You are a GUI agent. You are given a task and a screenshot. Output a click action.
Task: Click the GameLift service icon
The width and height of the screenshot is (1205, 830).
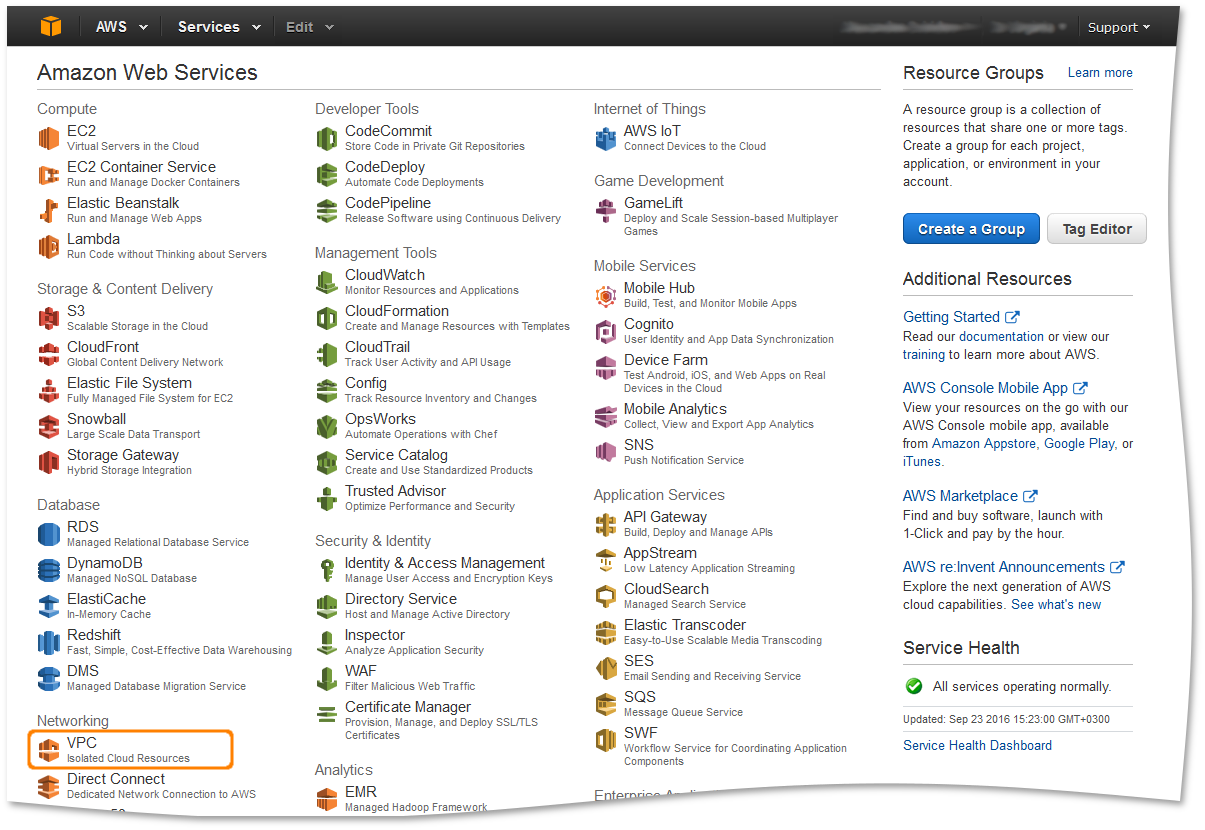[605, 209]
